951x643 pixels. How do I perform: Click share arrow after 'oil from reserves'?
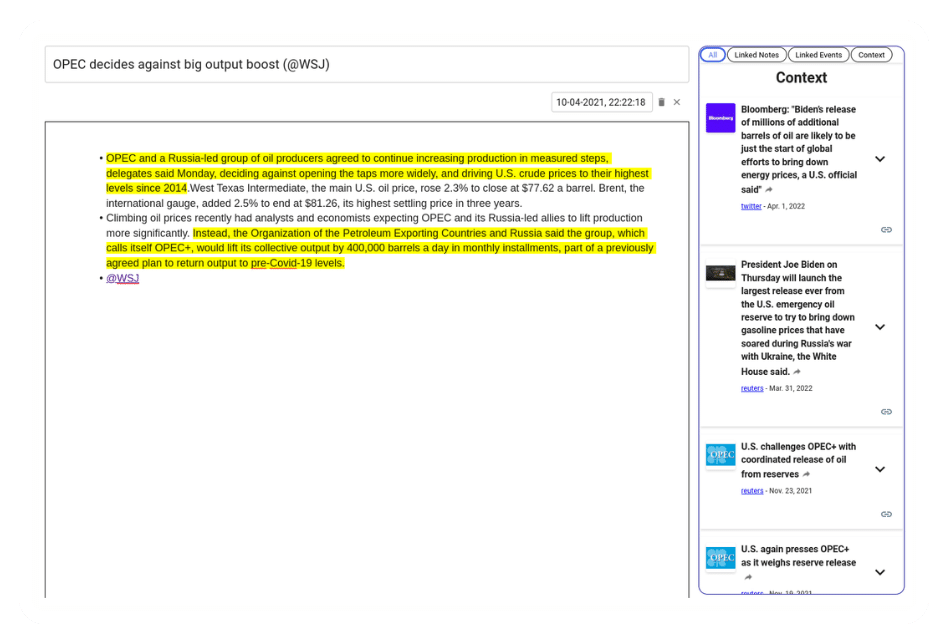806,475
